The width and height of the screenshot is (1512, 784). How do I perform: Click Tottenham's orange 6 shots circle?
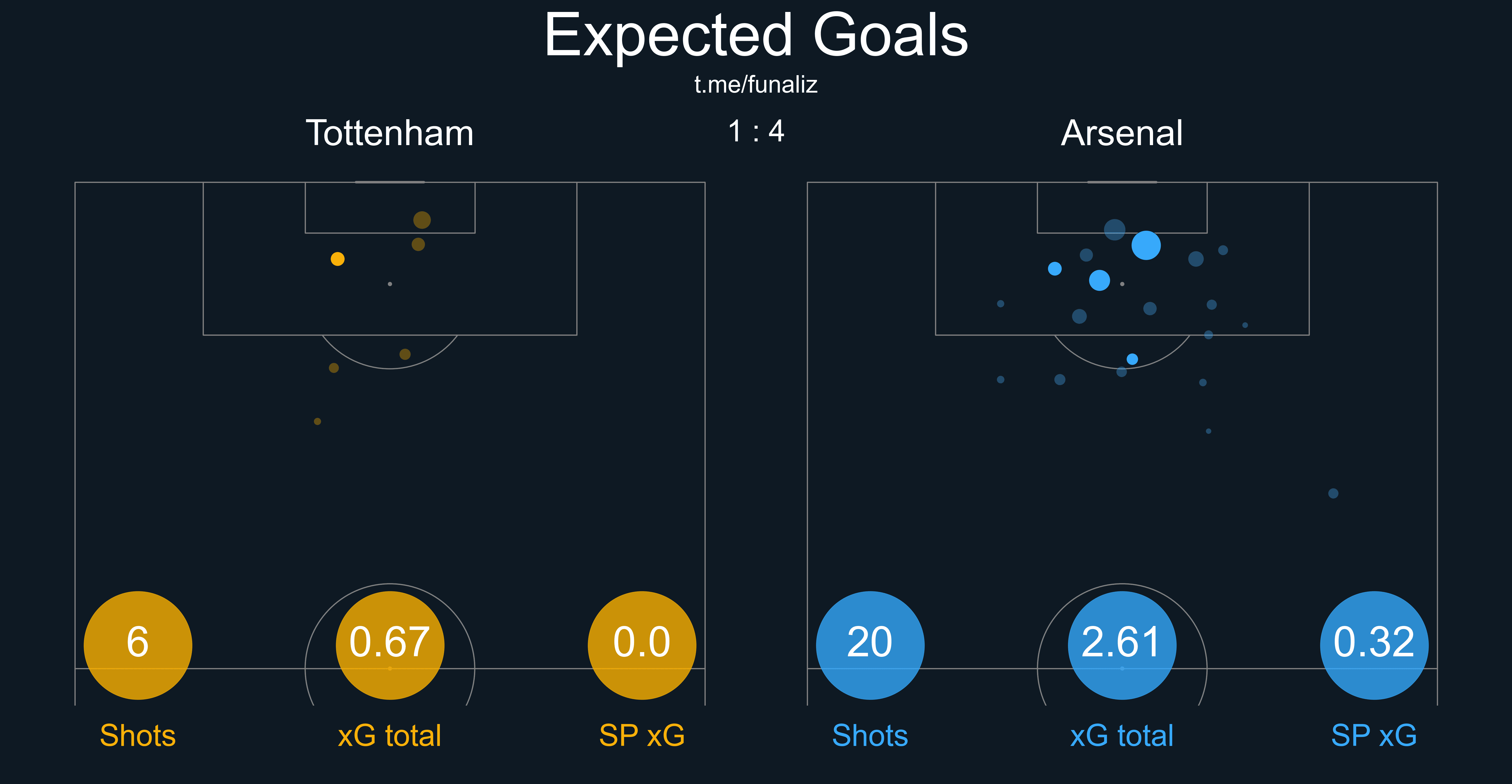[138, 645]
